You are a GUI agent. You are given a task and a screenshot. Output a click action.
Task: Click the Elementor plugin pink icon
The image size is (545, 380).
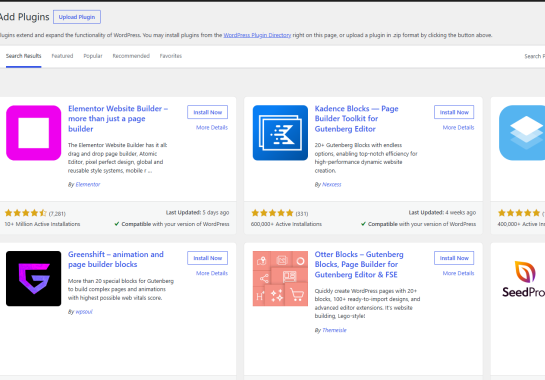pos(34,133)
